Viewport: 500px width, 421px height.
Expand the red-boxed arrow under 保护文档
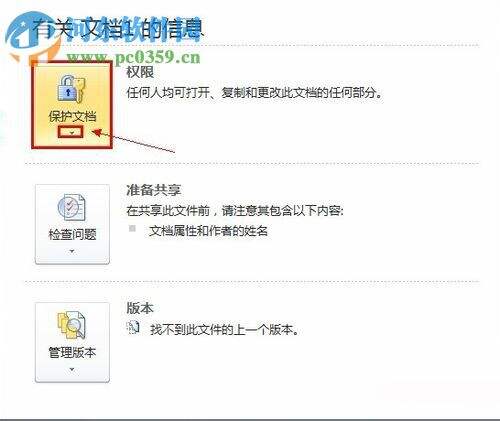tap(71, 132)
